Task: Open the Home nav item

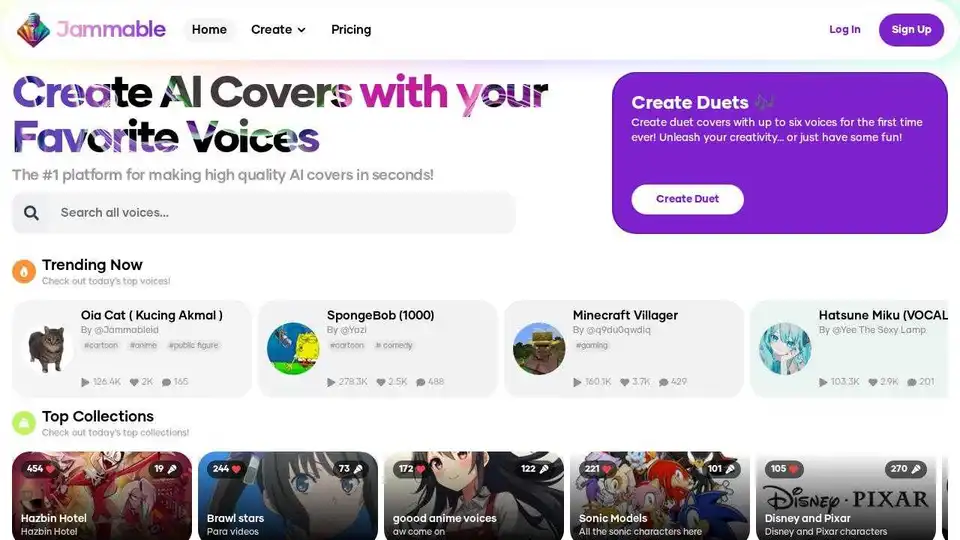Action: tap(209, 29)
